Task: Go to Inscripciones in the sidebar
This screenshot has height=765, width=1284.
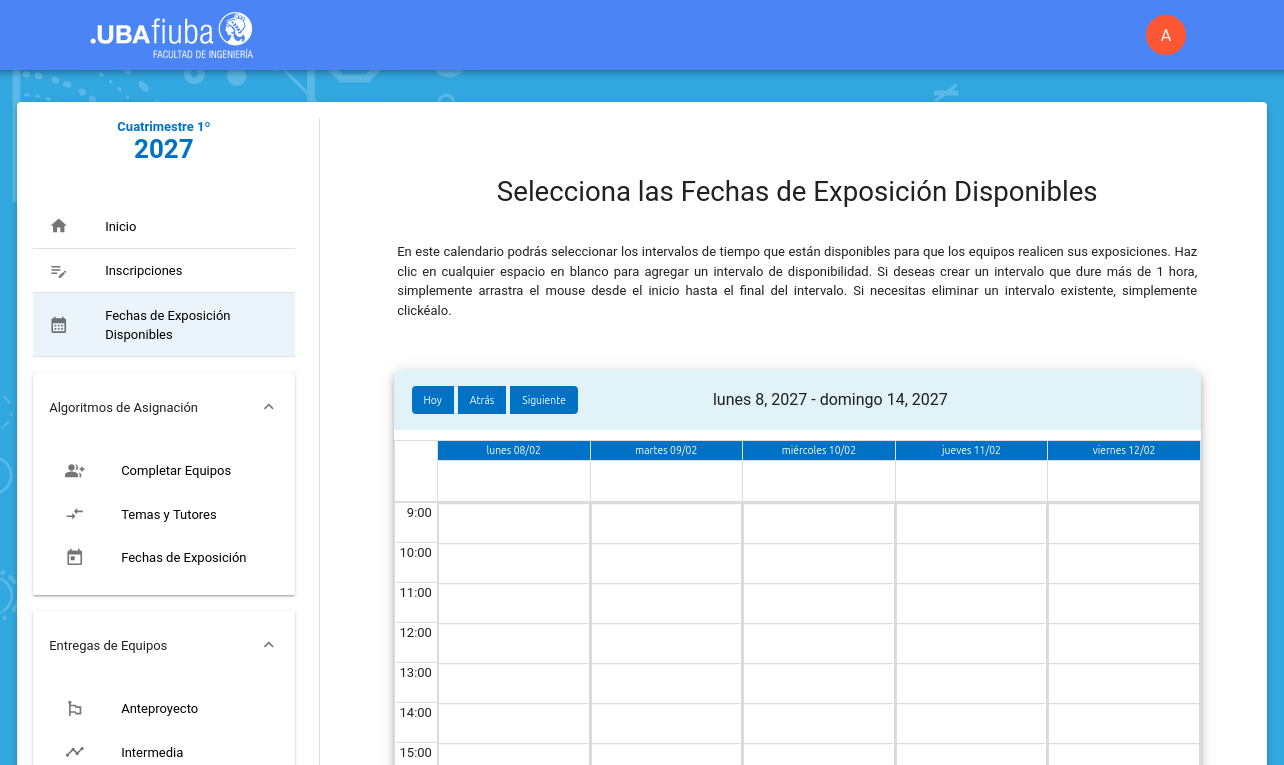Action: pos(144,271)
